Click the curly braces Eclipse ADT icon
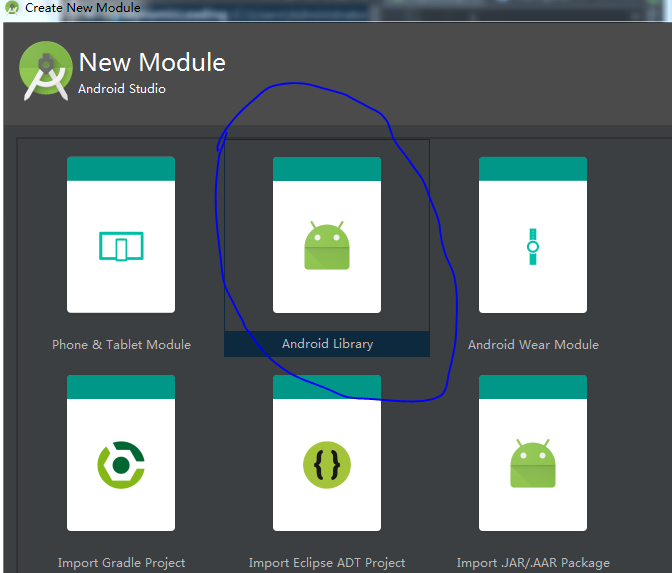 click(327, 465)
